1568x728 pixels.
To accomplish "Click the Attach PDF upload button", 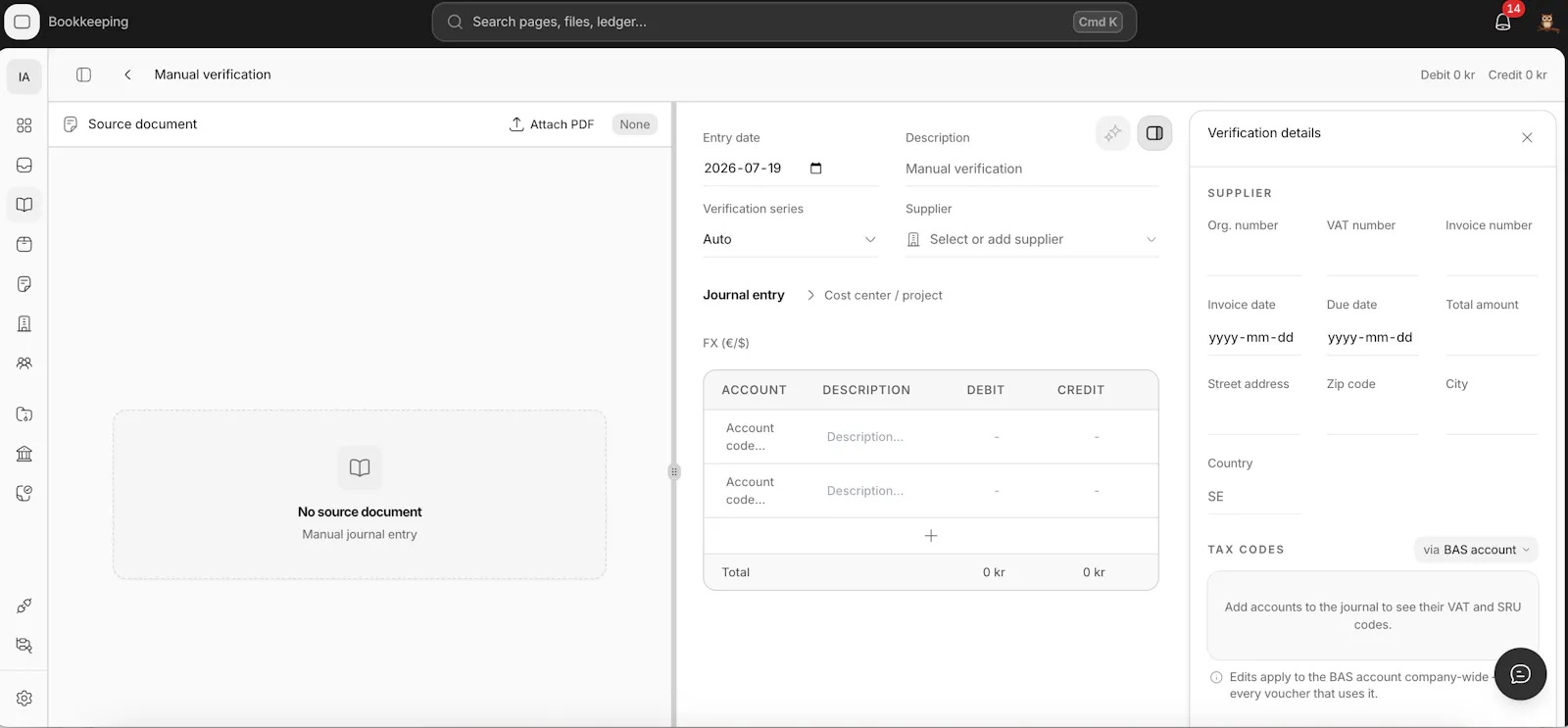I will [552, 124].
